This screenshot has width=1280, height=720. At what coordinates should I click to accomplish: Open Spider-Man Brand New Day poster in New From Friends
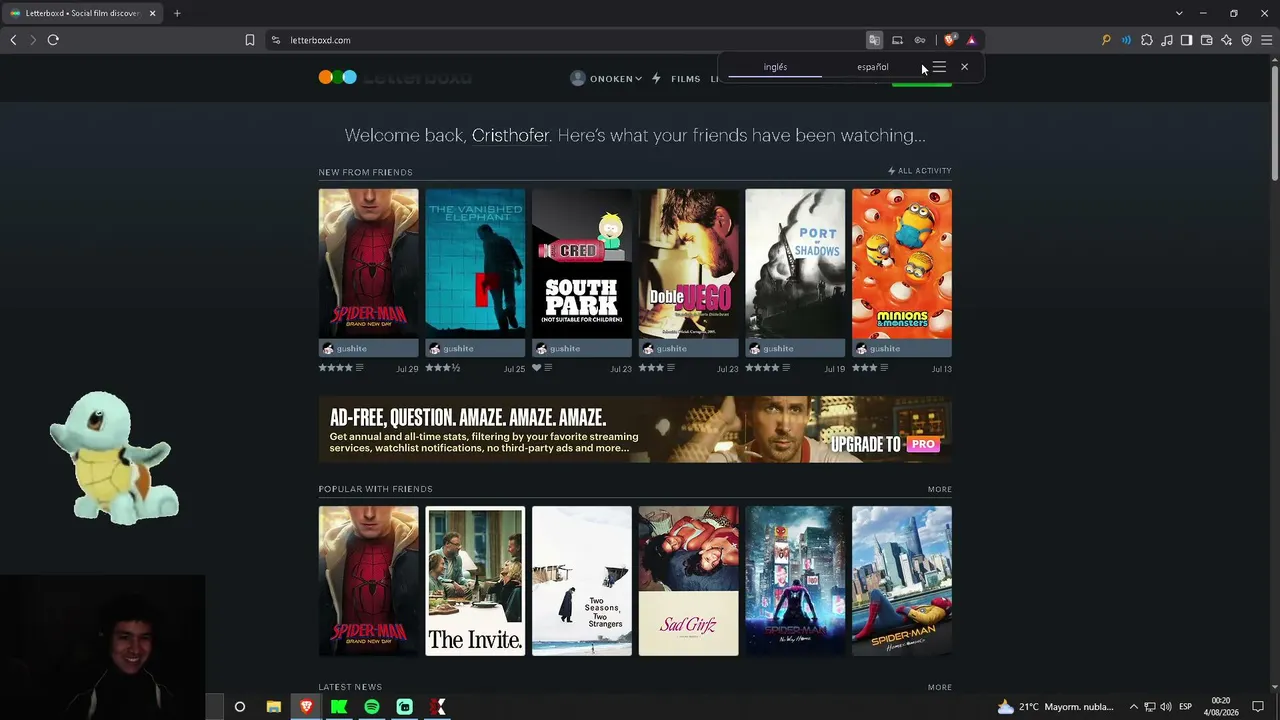[x=368, y=264]
